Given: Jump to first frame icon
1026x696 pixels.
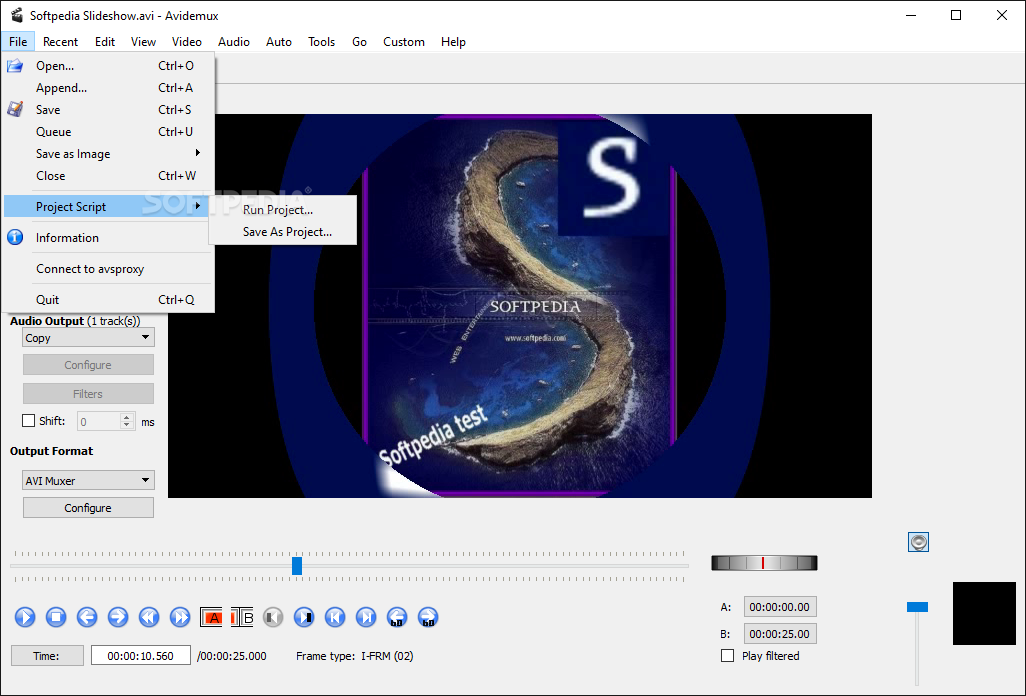Looking at the screenshot, I should (x=335, y=617).
